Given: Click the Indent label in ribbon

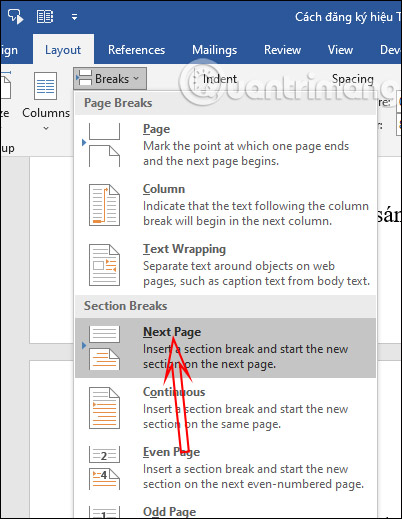Looking at the screenshot, I should pyautogui.click(x=220, y=79).
